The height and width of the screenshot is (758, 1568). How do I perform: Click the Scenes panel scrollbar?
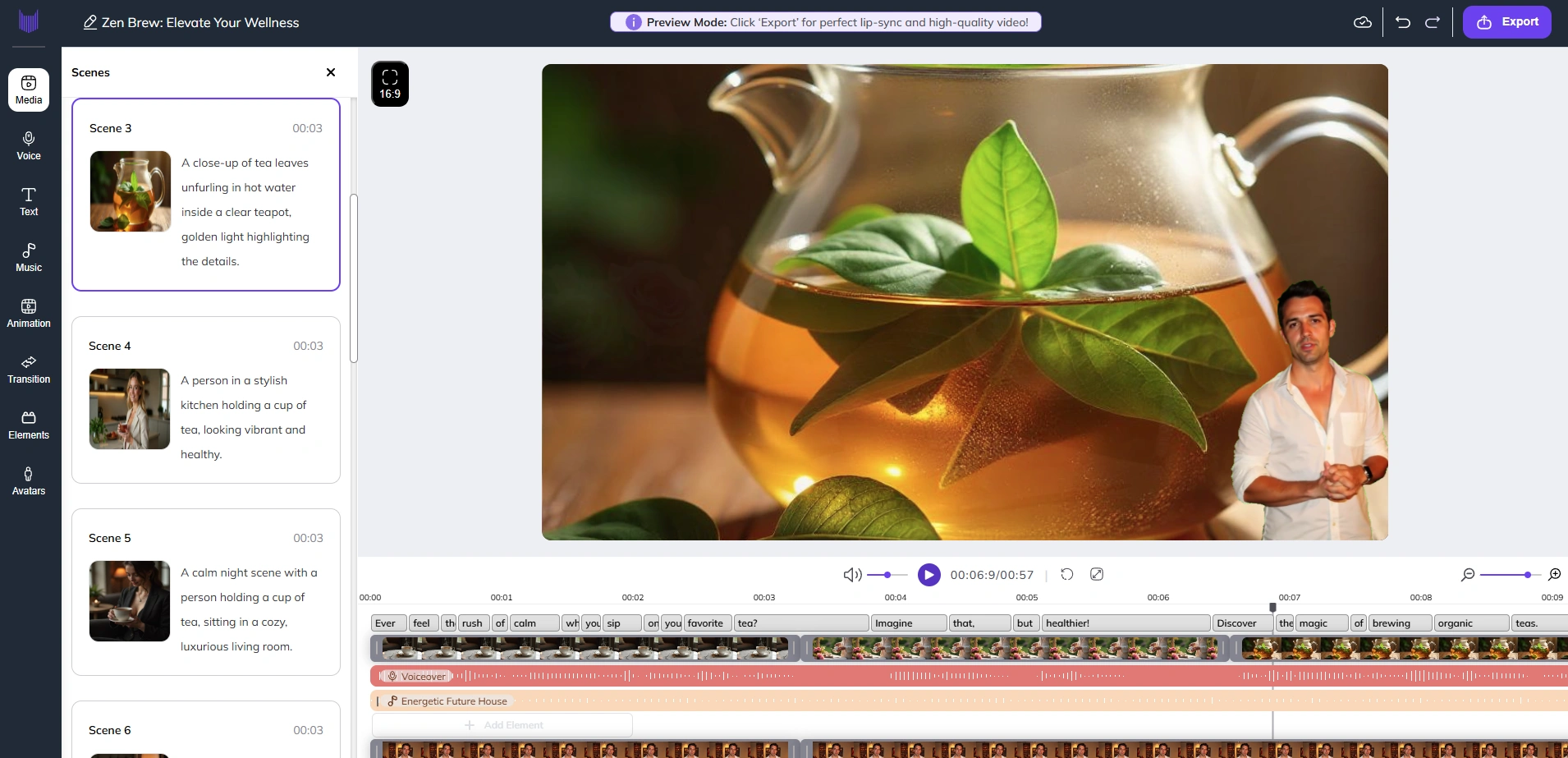354,278
